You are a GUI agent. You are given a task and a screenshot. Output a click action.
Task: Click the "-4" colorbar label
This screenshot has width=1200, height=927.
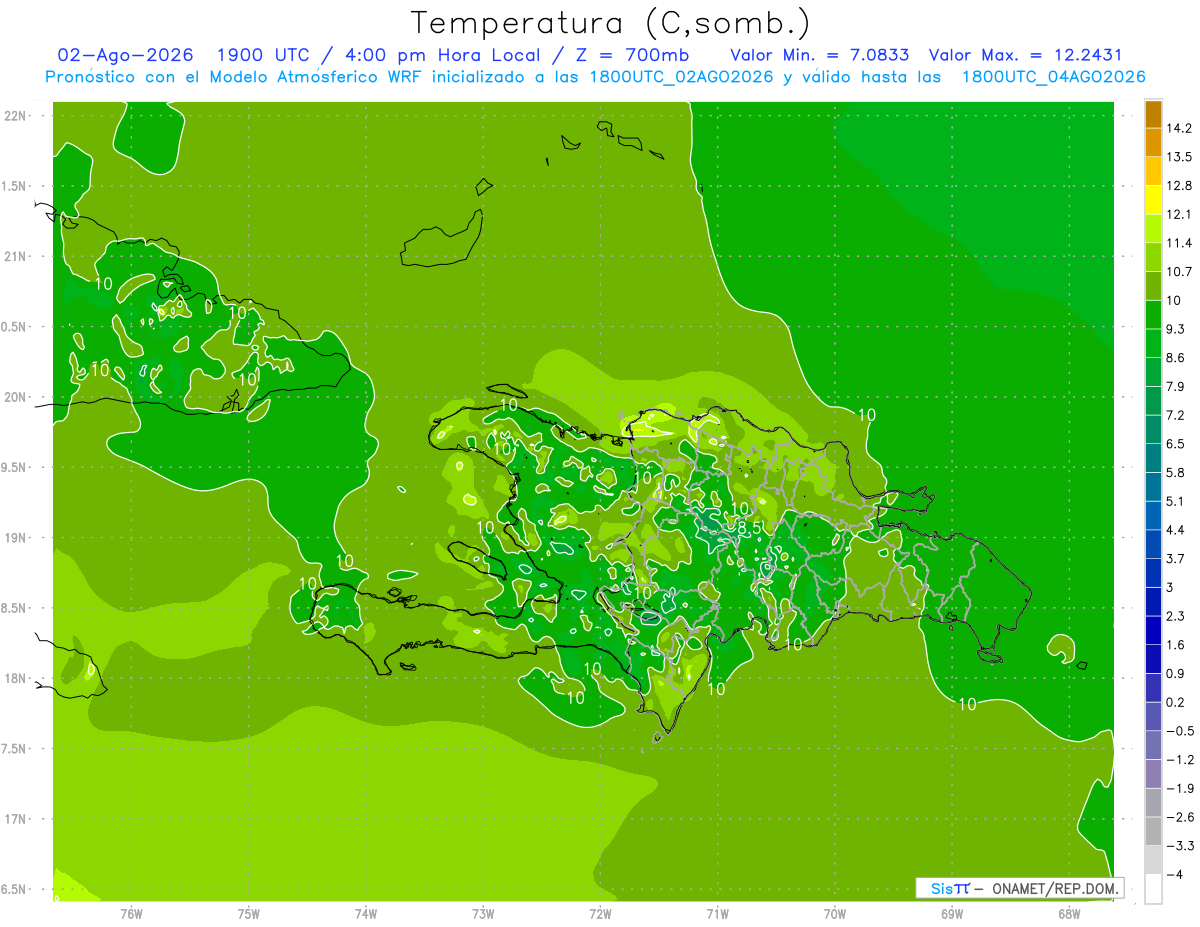1174,874
